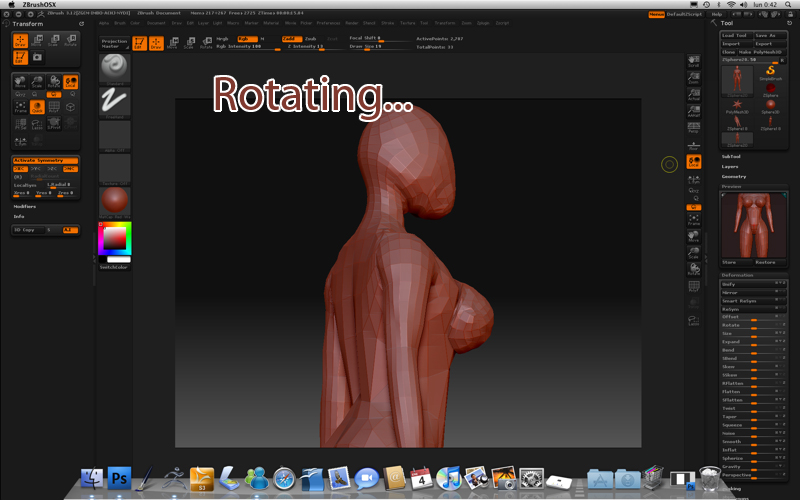
Task: Select Scale mode in Transform panel top row
Action: point(54,40)
